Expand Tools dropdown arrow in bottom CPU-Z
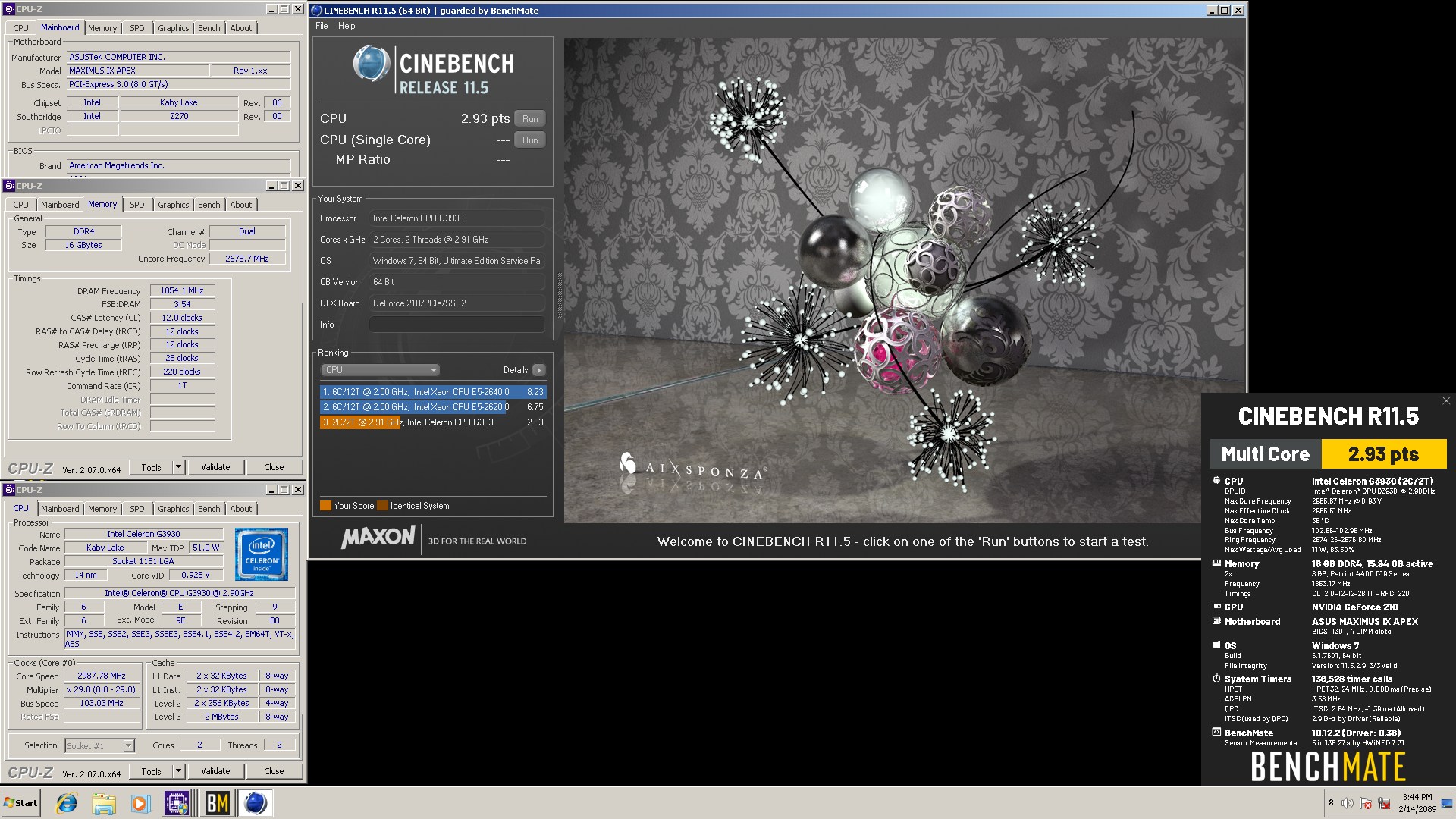 (179, 772)
